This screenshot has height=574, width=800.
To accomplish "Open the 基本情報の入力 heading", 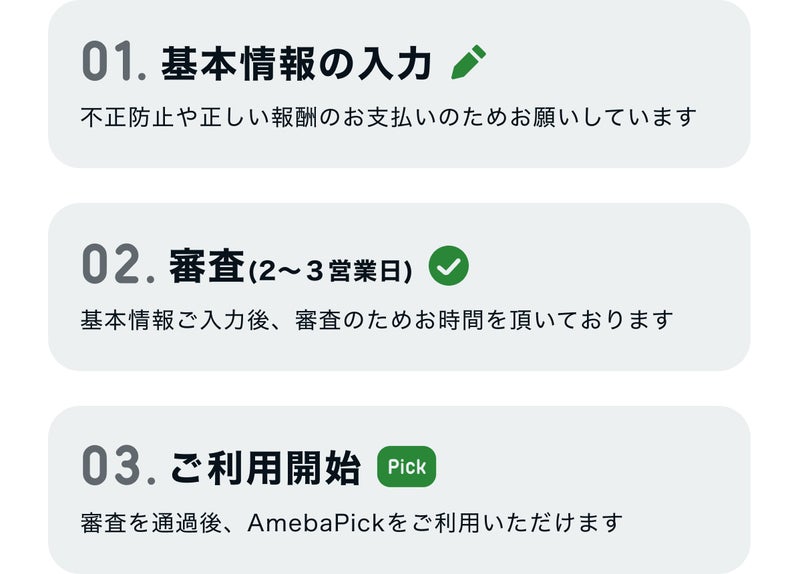I will tap(296, 64).
